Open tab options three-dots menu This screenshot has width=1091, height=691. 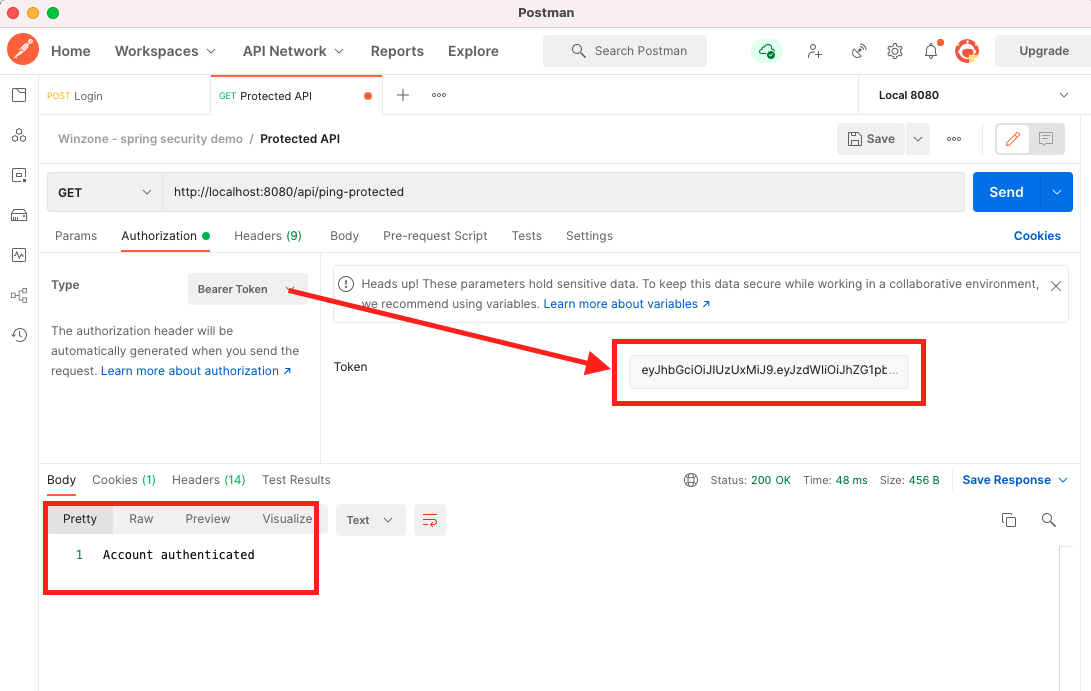pos(439,95)
